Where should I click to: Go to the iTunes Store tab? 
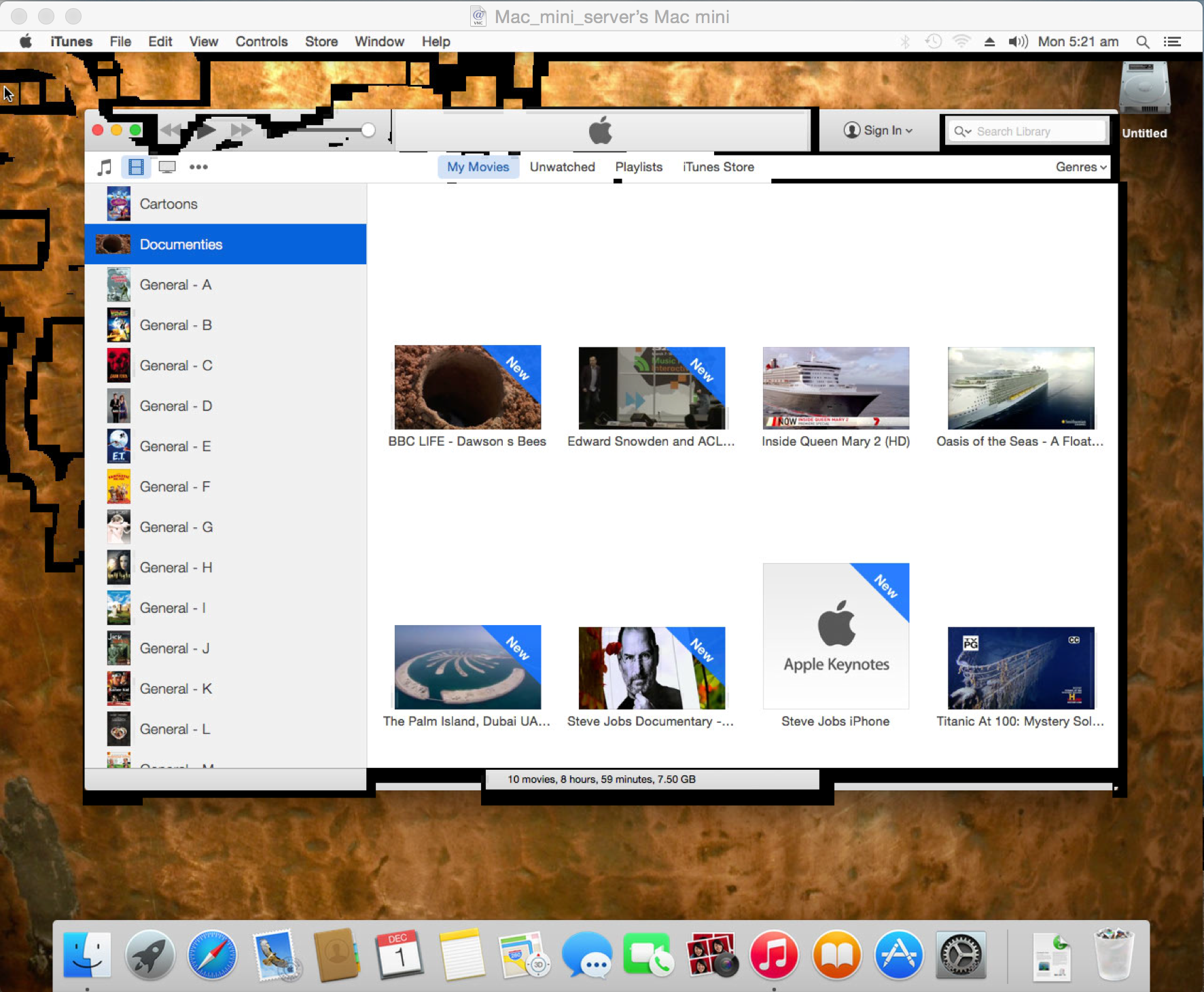click(x=718, y=167)
